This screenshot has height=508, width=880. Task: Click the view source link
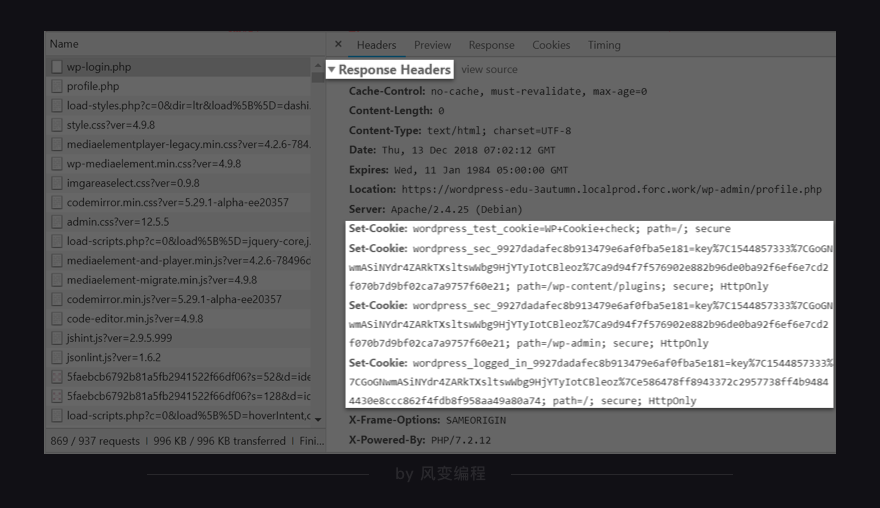(489, 70)
